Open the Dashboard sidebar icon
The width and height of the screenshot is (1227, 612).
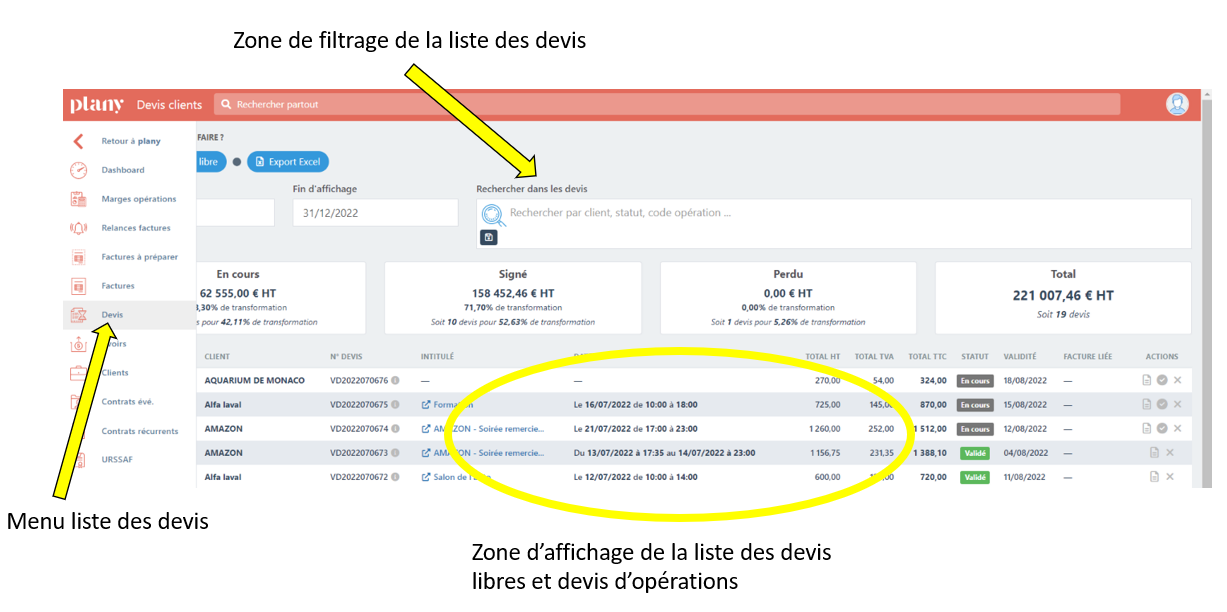point(79,170)
